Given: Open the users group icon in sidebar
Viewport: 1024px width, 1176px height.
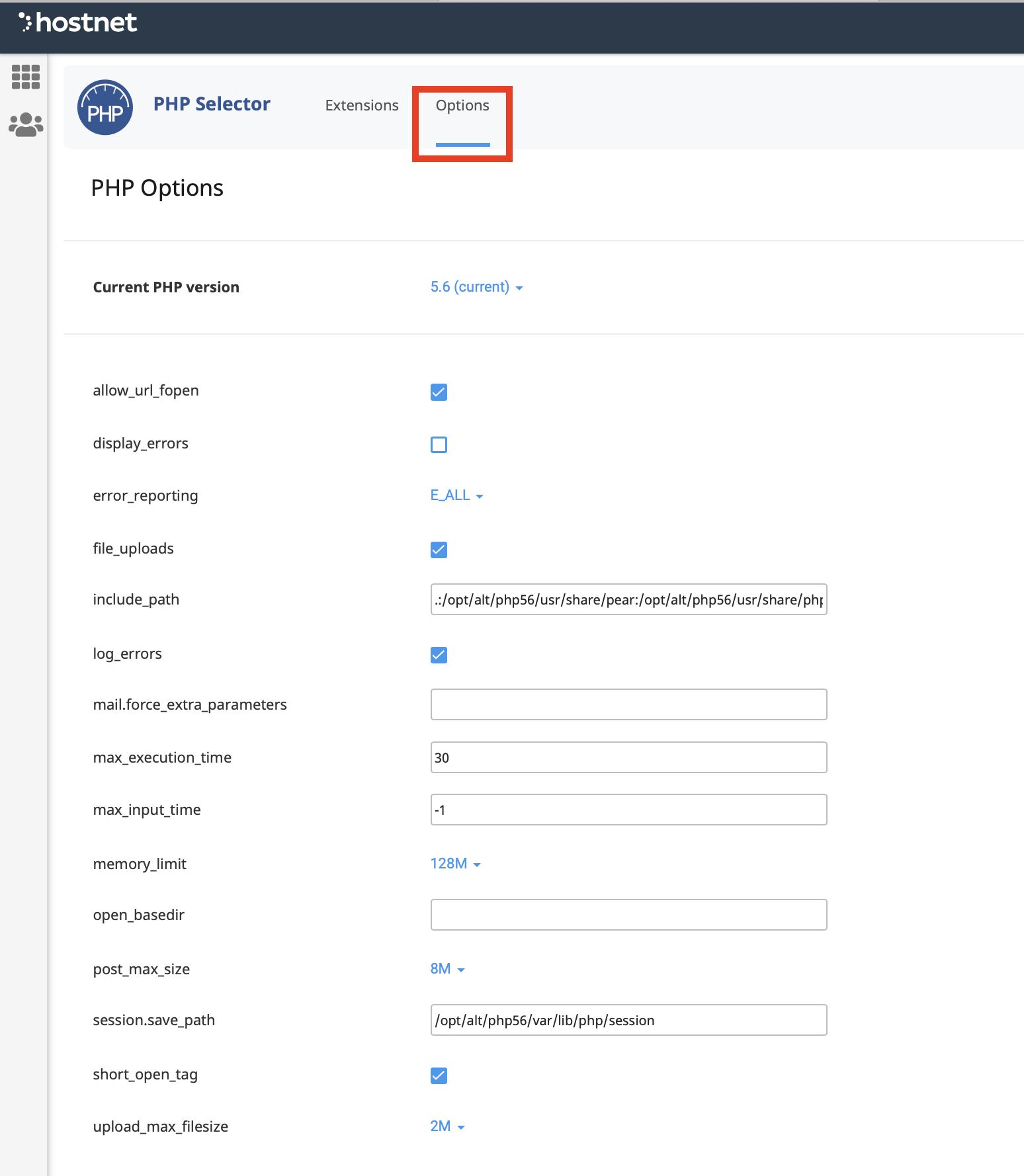Looking at the screenshot, I should pyautogui.click(x=26, y=124).
